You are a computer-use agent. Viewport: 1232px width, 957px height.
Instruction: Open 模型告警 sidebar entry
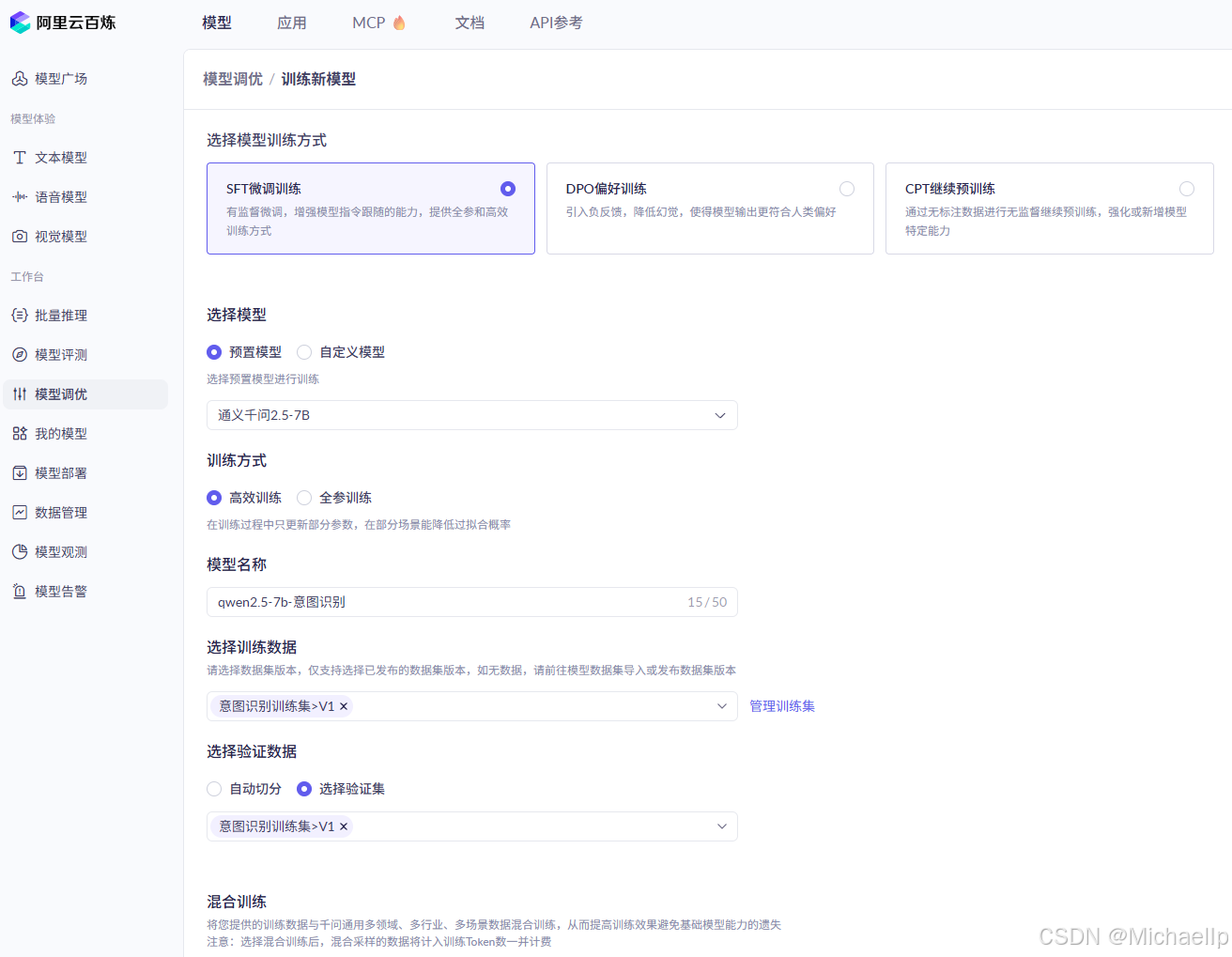coord(85,592)
